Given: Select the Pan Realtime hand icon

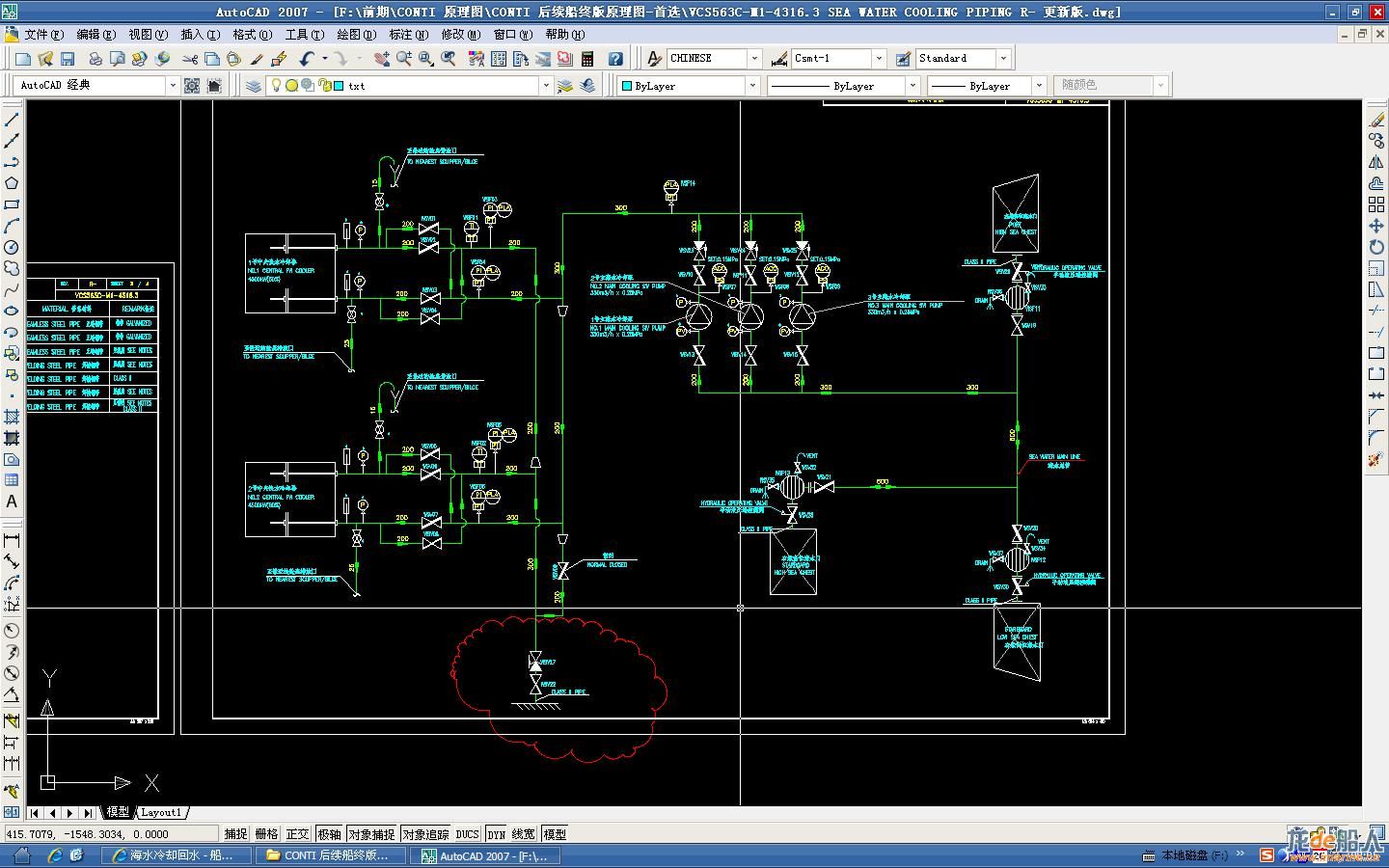Looking at the screenshot, I should tap(383, 59).
